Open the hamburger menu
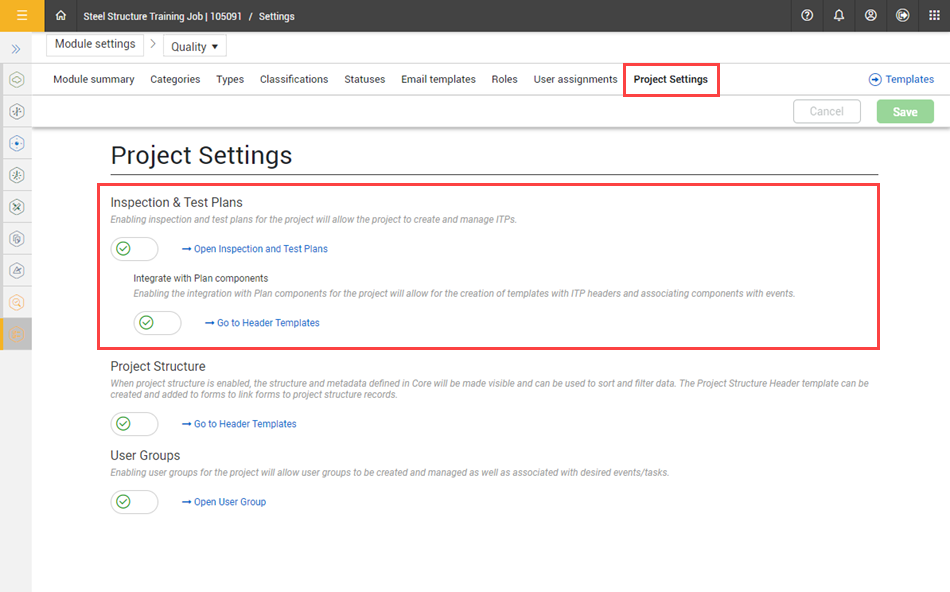The height and width of the screenshot is (592, 950). pyautogui.click(x=21, y=16)
